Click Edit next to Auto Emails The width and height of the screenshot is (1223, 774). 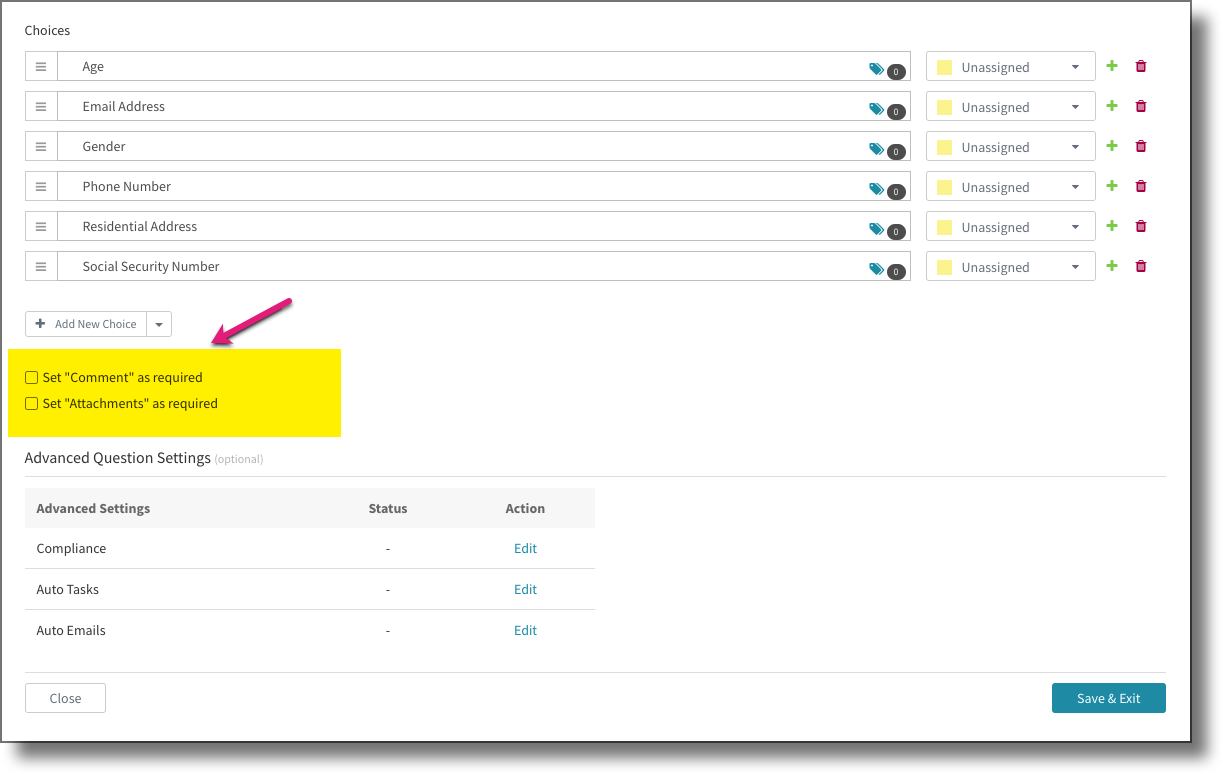pos(525,630)
